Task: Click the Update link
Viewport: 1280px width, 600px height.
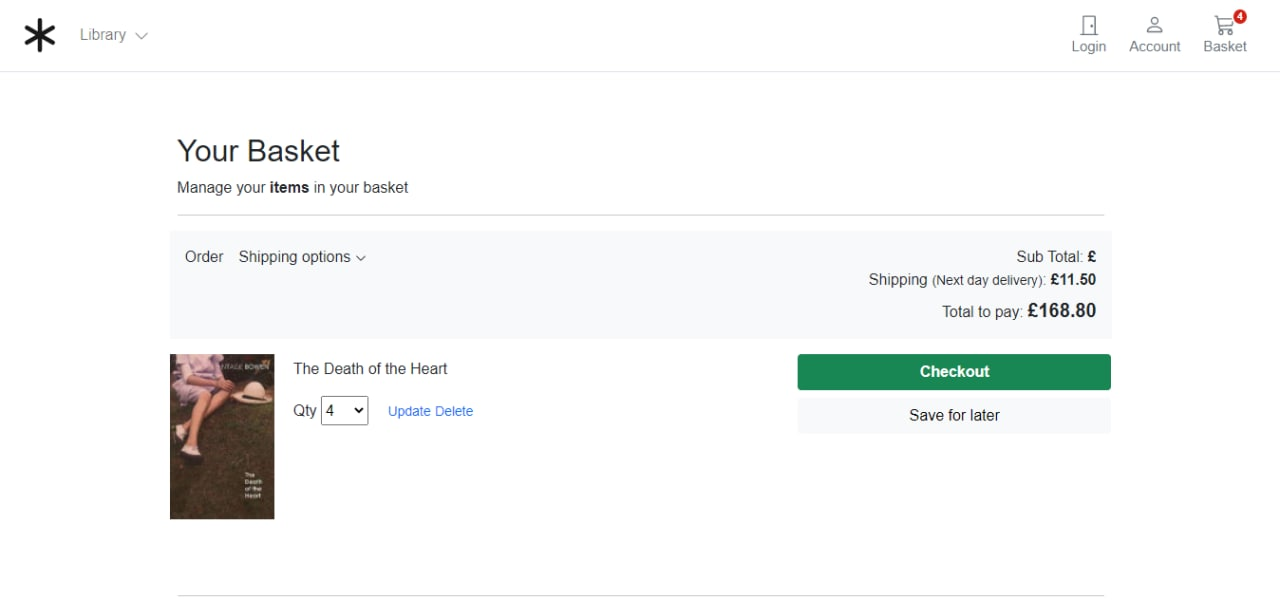Action: pos(409,411)
